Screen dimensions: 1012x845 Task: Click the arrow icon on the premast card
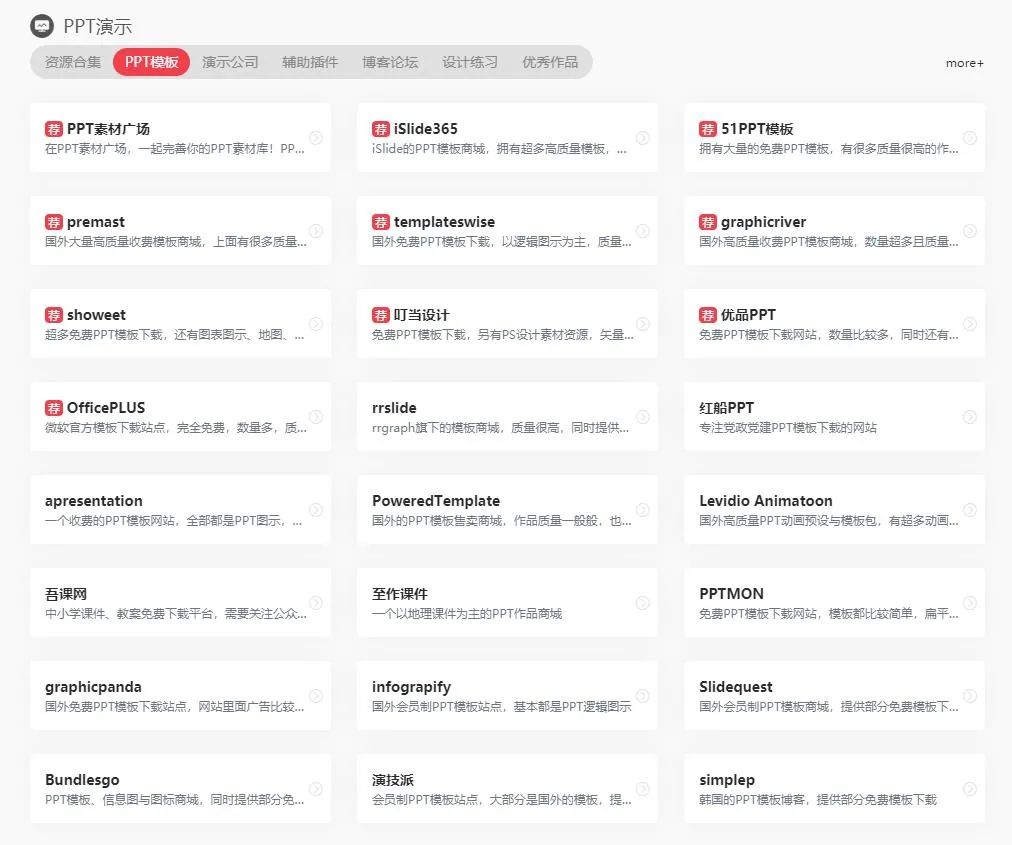(x=316, y=230)
